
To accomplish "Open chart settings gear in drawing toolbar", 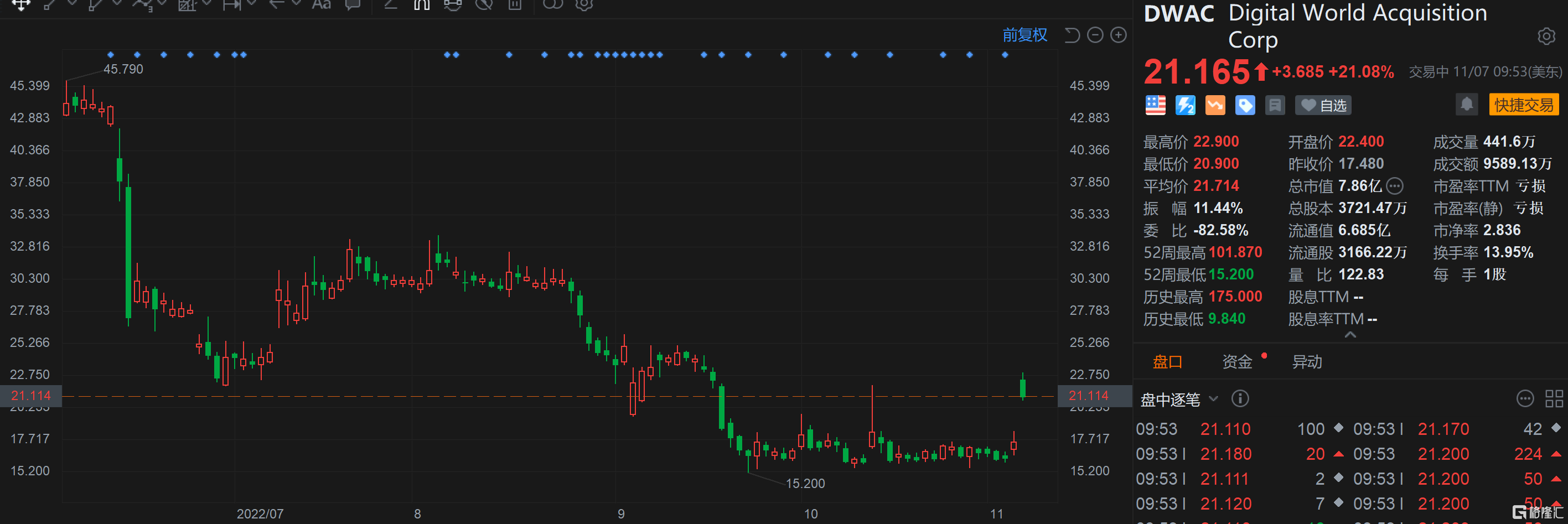I will 584,4.
